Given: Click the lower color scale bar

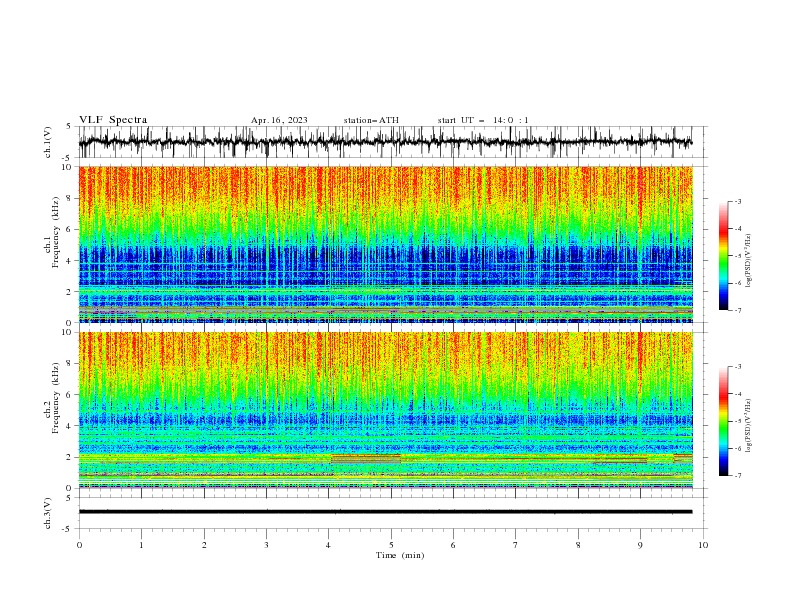Looking at the screenshot, I should tap(723, 421).
